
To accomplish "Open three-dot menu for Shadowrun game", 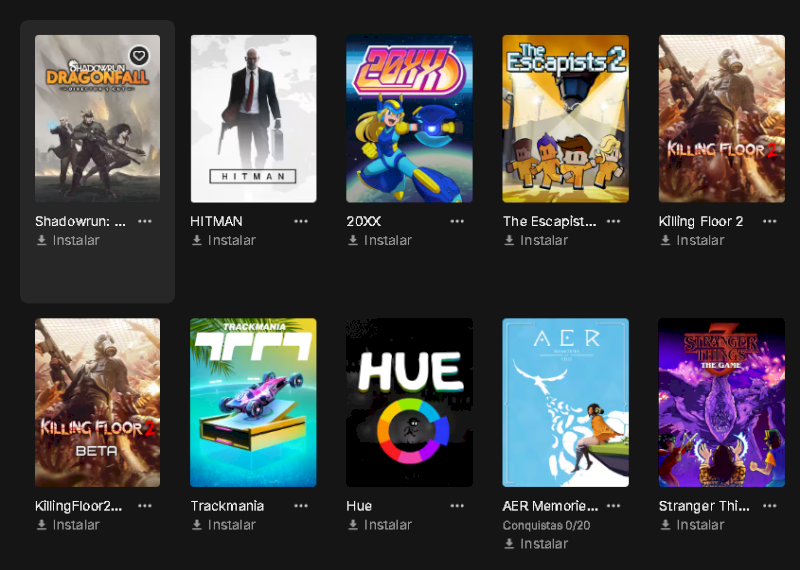I will click(x=145, y=221).
